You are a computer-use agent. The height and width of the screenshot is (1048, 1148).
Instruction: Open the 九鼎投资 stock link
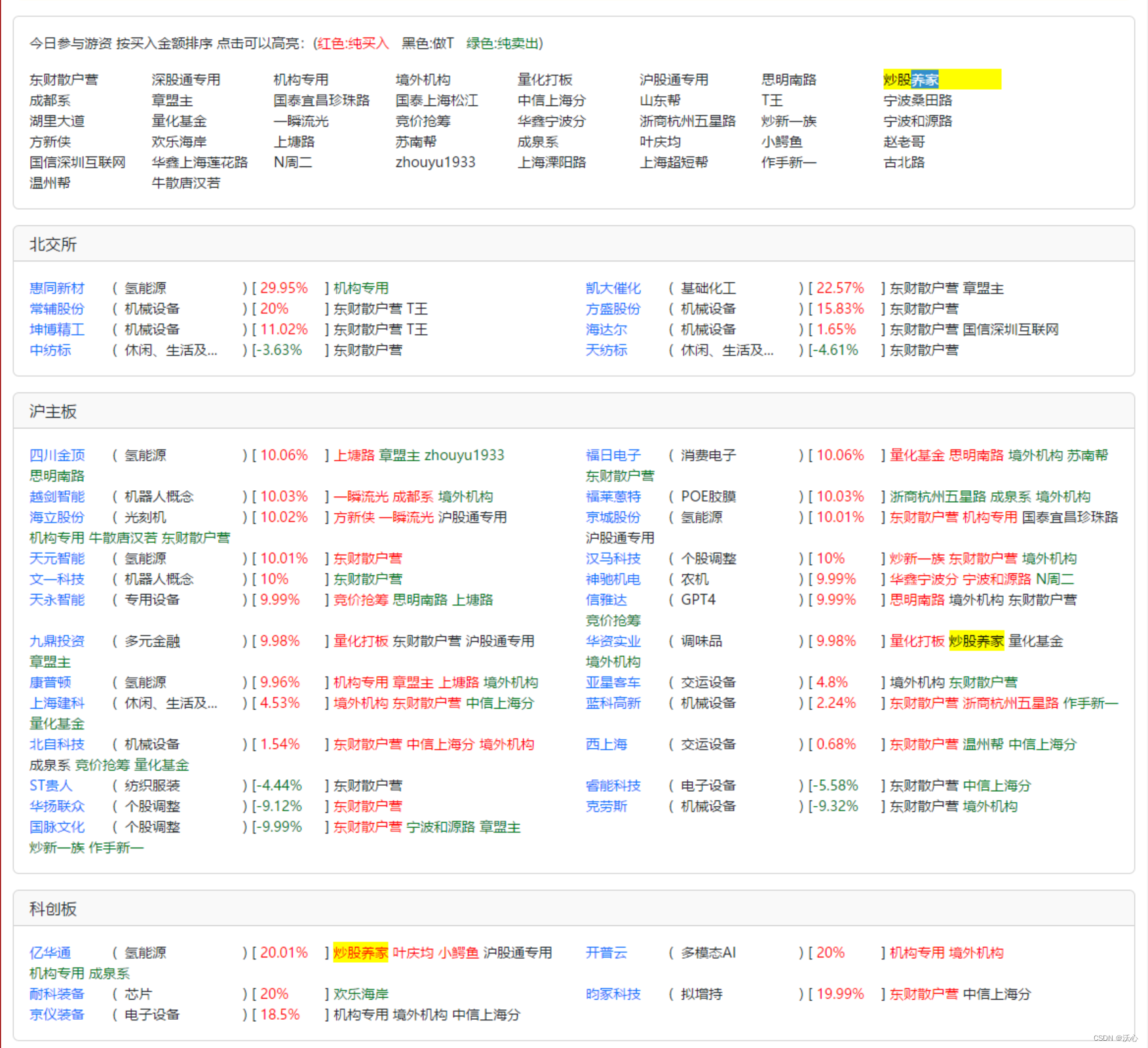[x=56, y=641]
